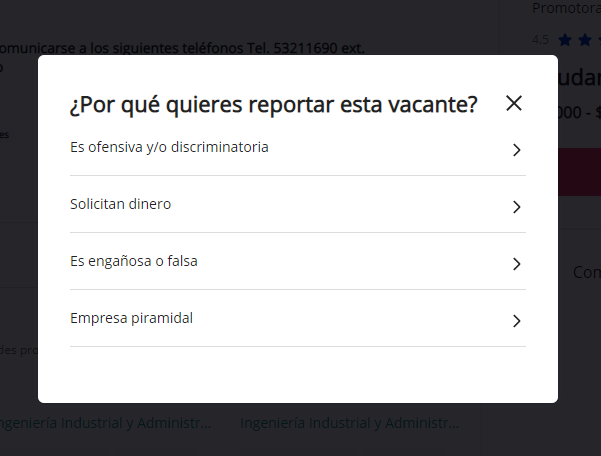Image resolution: width=601 pixels, height=456 pixels.
Task: Open second 'Ingeniería Industrial y Administr...' link behind dialog
Action: click(350, 423)
